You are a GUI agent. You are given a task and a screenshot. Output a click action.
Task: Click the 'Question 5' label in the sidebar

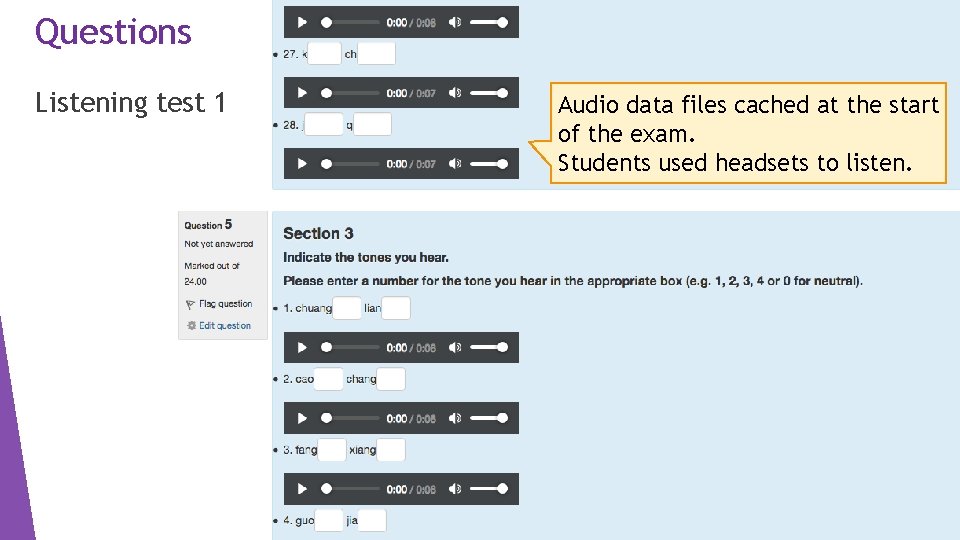click(208, 225)
